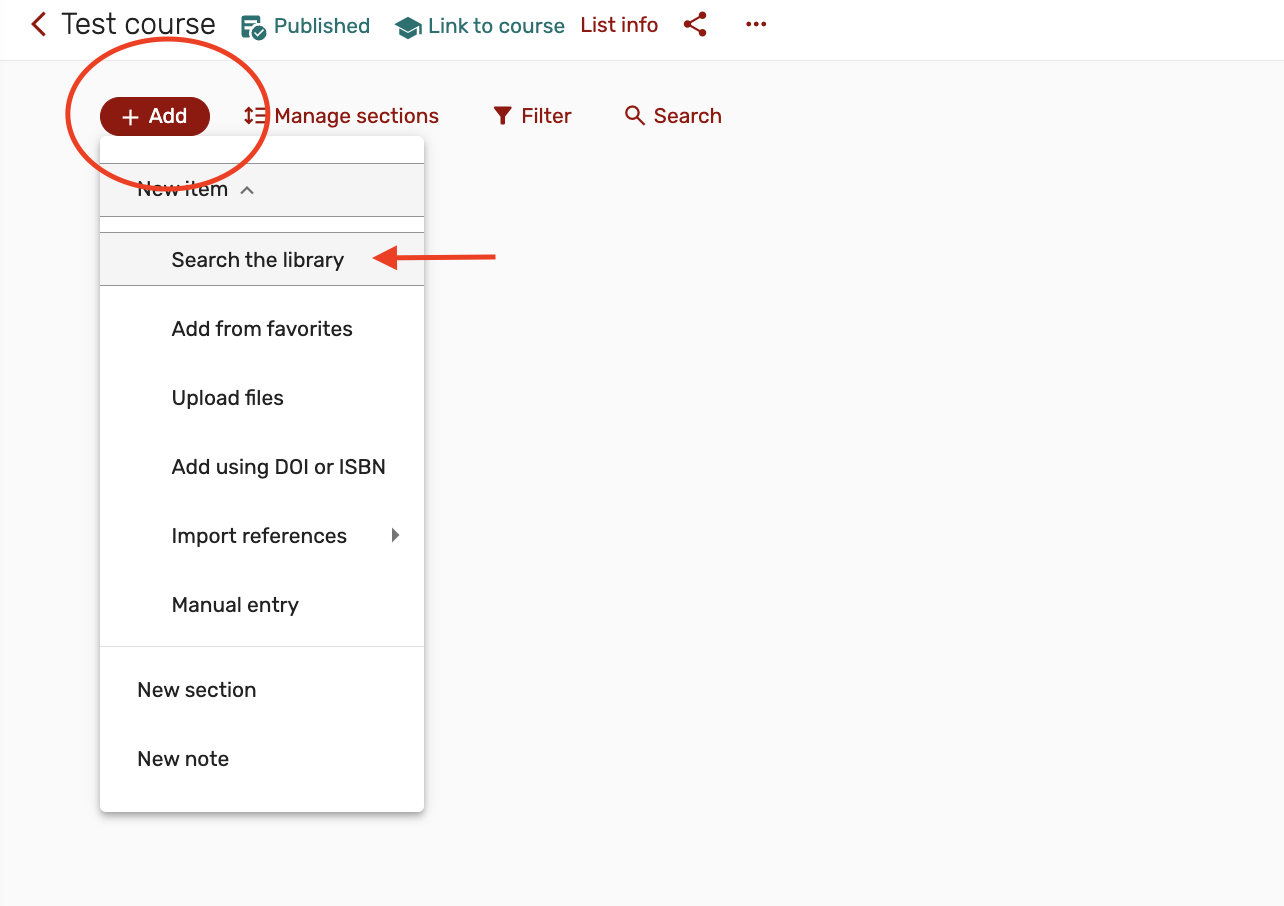Click the Add button
1284x906 pixels.
[x=155, y=117]
